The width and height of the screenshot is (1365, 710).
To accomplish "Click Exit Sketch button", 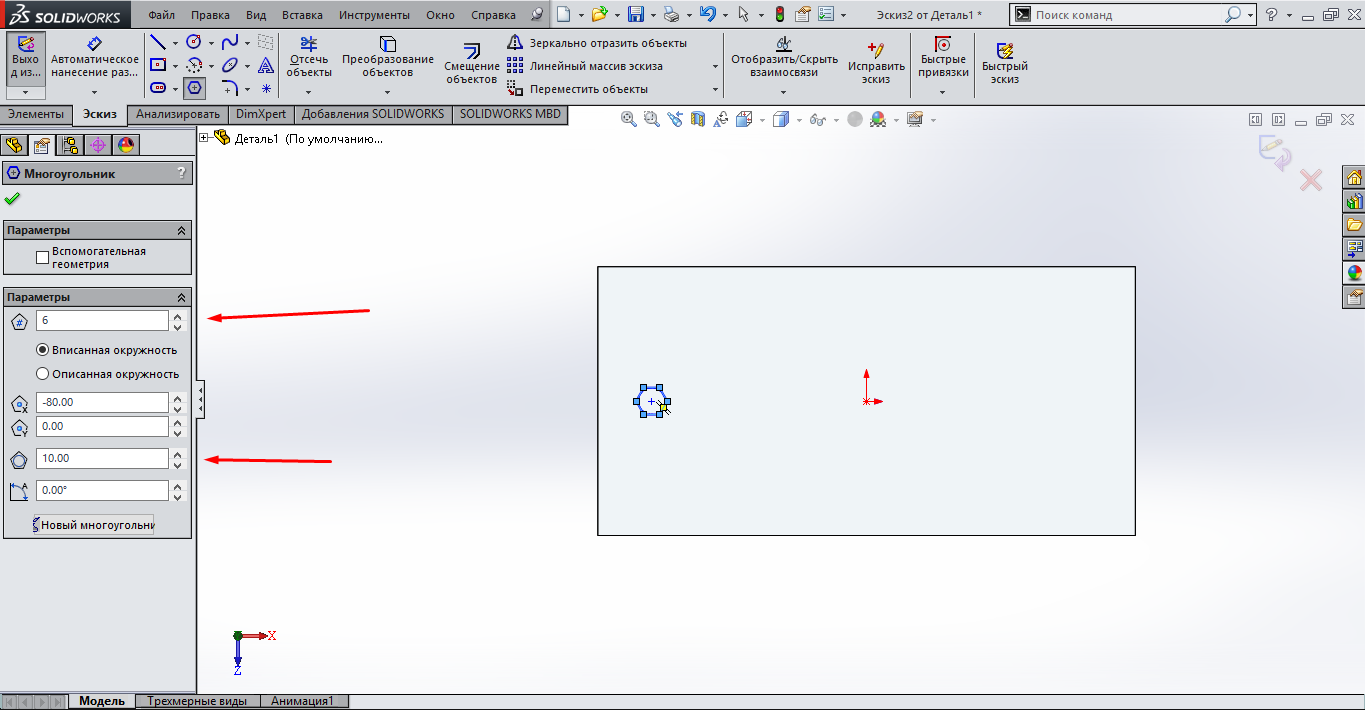I will click(26, 60).
